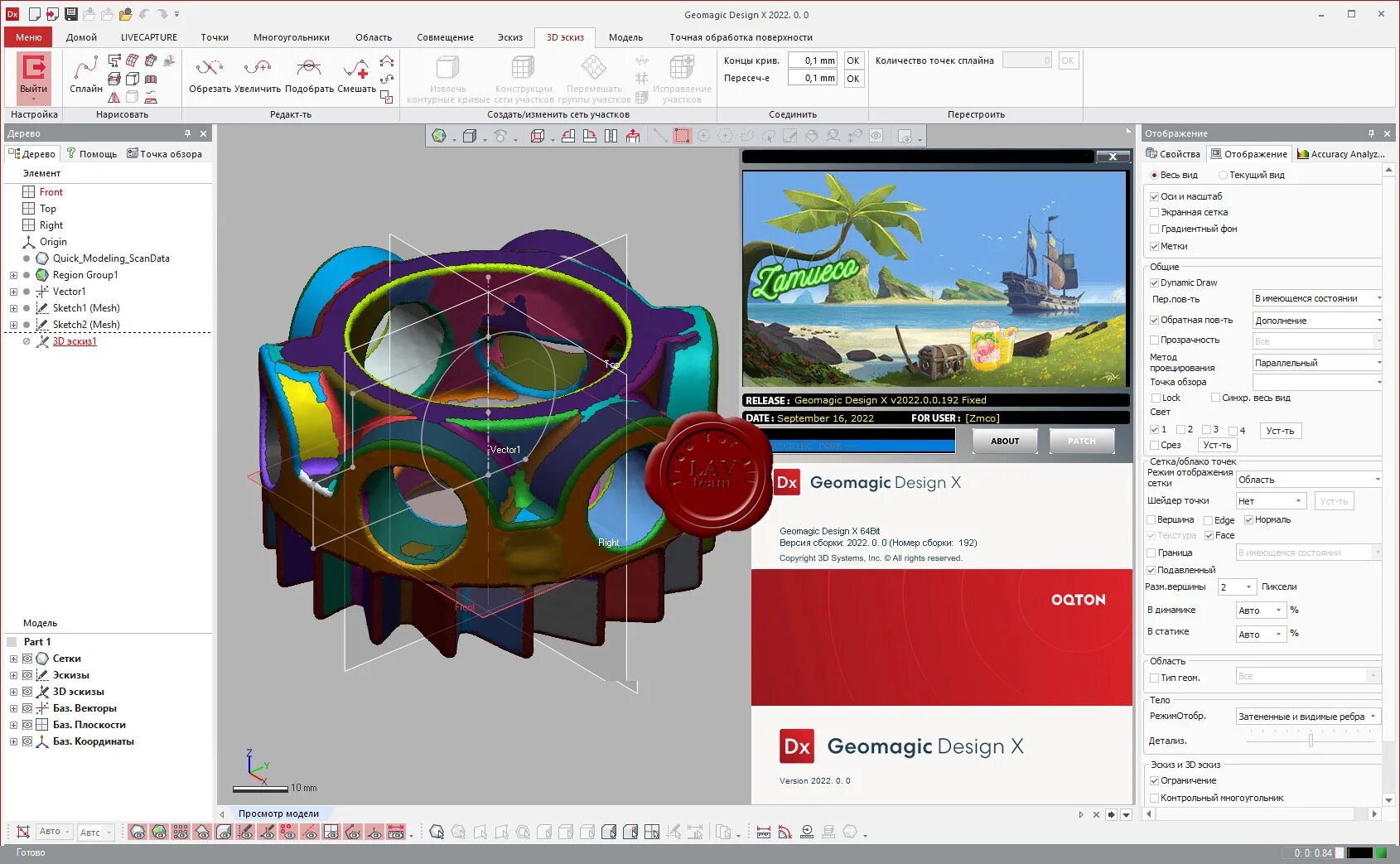Screen dimensions: 1400x864
Task: Click Уст-ть button beside light numbers
Action: click(x=1280, y=431)
